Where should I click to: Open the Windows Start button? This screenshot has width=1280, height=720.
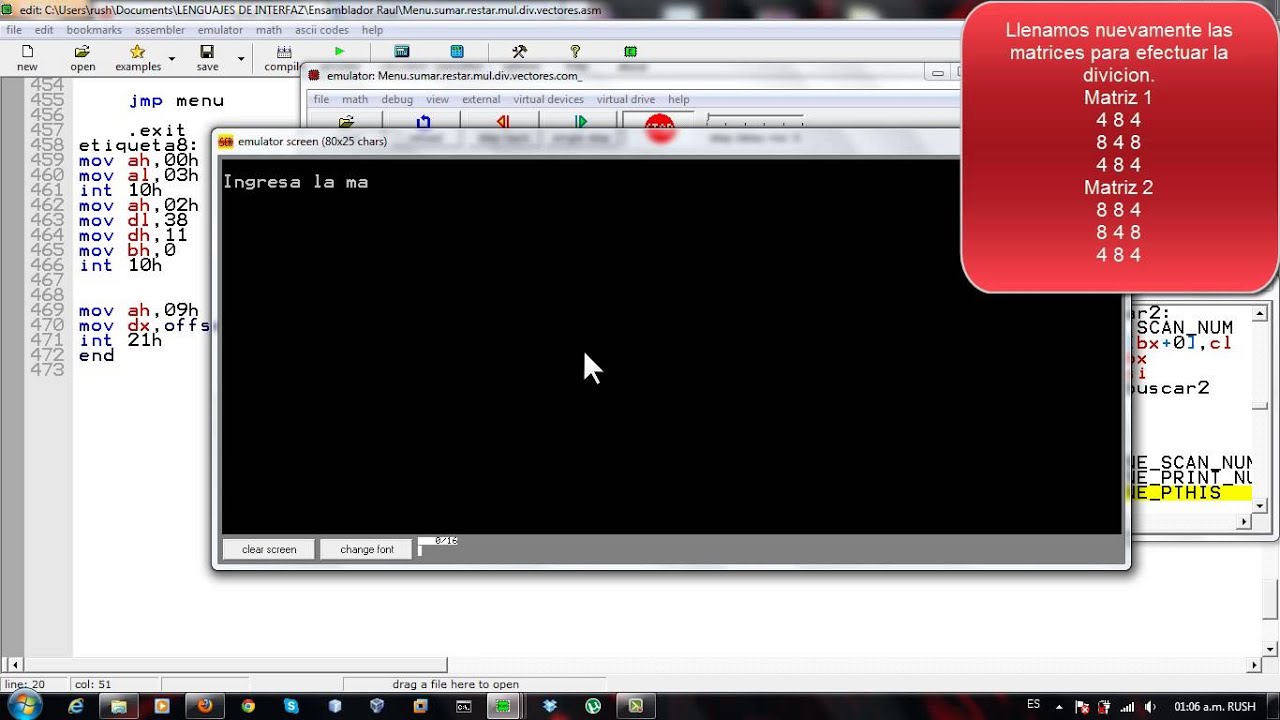tap(23, 705)
